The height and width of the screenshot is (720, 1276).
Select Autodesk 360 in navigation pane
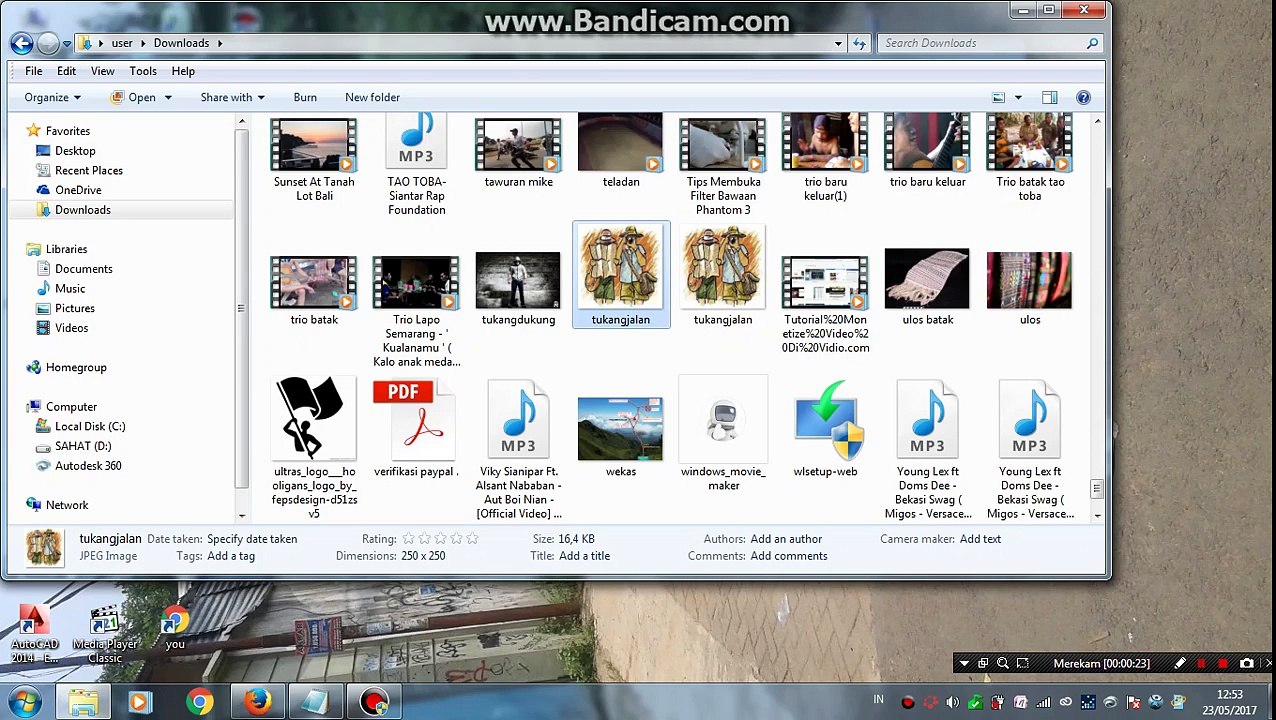88,466
